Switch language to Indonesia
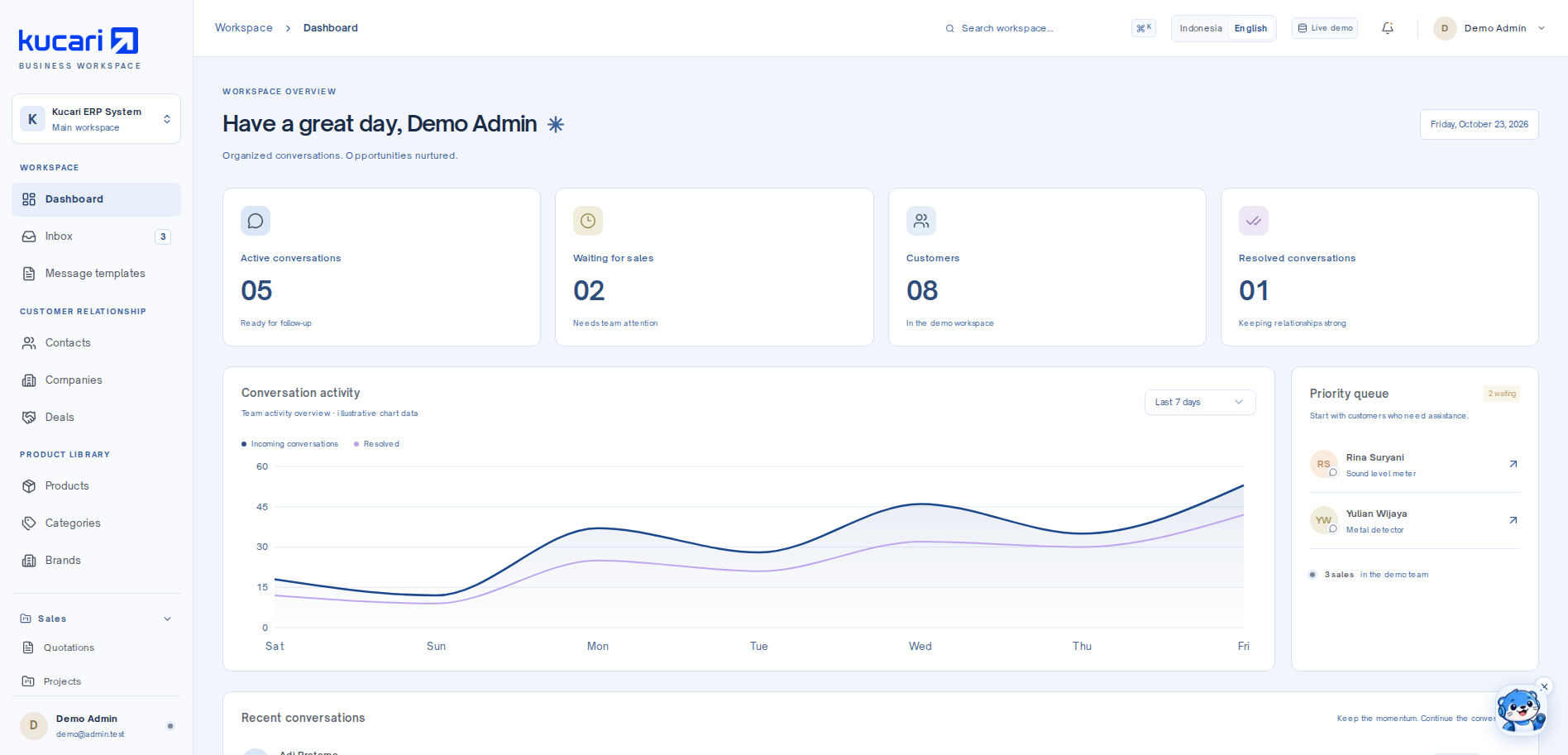 click(x=1201, y=28)
